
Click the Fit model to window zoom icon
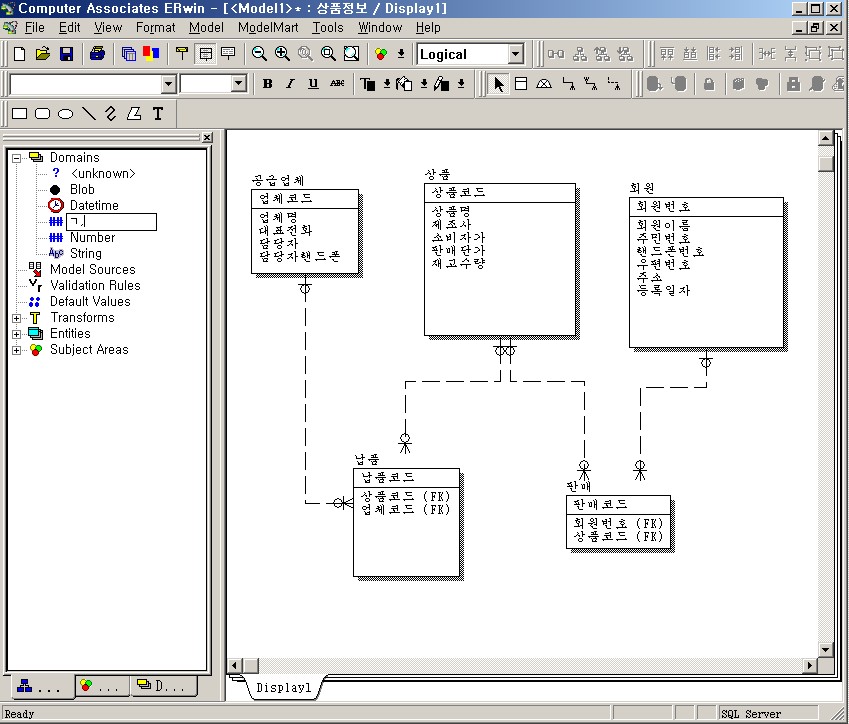pos(351,54)
